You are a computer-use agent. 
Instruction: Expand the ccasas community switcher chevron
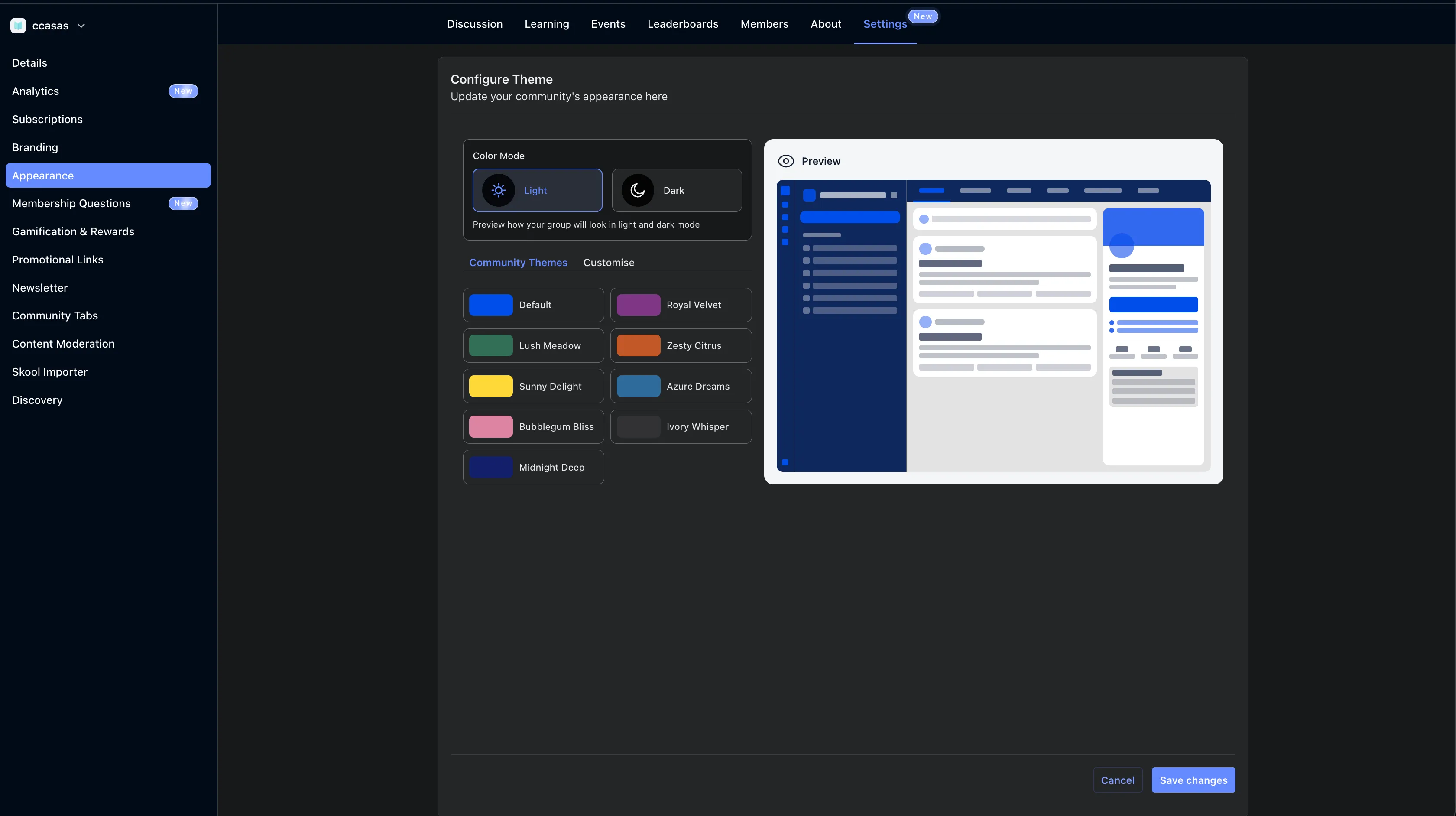(x=81, y=26)
